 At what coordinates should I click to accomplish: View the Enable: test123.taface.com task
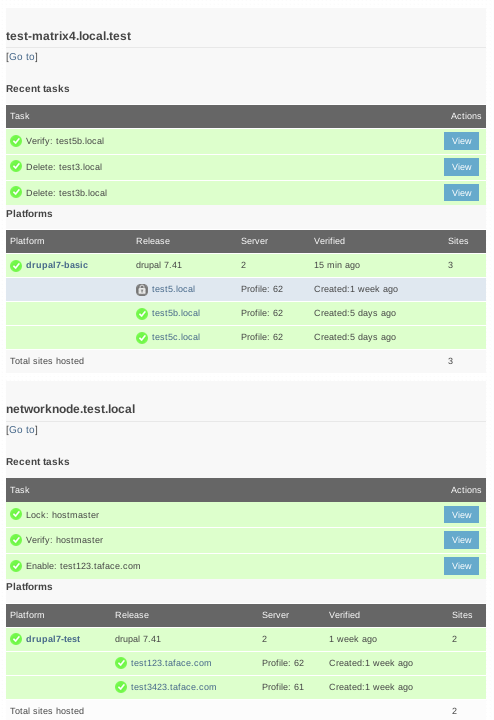click(x=461, y=566)
